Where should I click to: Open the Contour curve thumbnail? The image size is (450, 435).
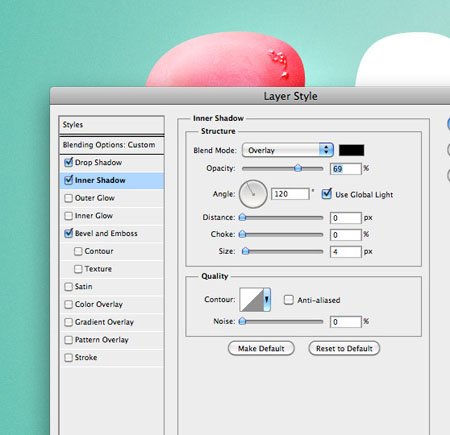[252, 300]
